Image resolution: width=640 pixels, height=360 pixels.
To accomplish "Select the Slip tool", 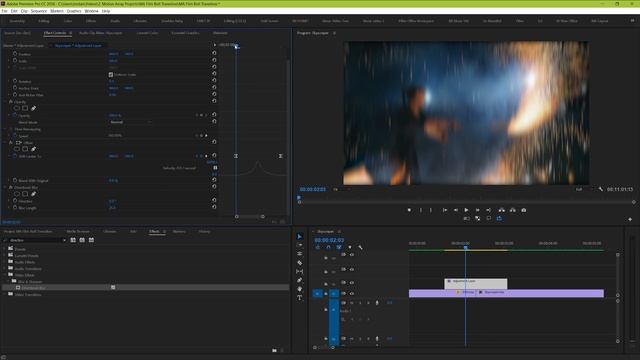I will 300,271.
